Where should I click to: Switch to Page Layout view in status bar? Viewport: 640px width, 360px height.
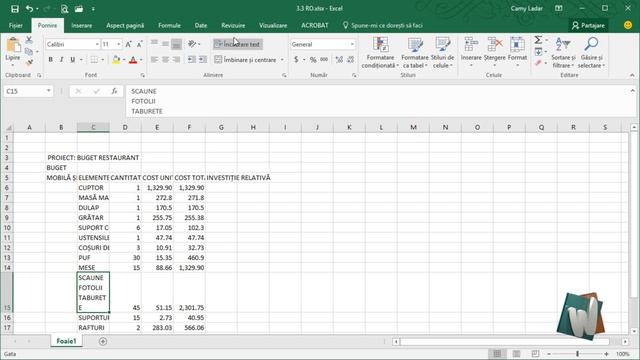click(516, 354)
